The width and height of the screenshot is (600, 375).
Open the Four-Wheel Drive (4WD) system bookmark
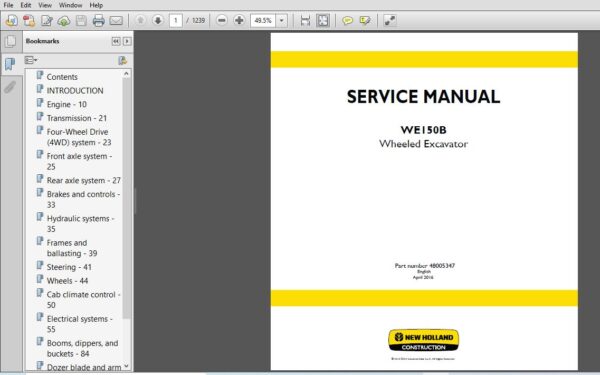pyautogui.click(x=79, y=137)
